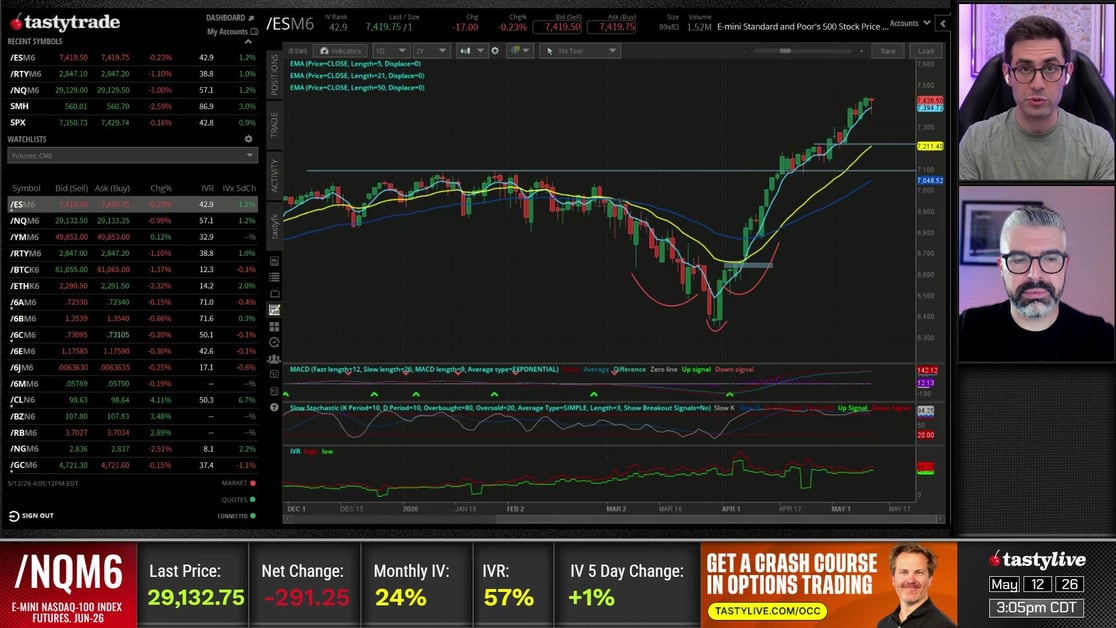Screen dimensions: 1116x628
Task: Click the Bid (Sell) 7,419.50 price box
Action: pyautogui.click(x=558, y=27)
